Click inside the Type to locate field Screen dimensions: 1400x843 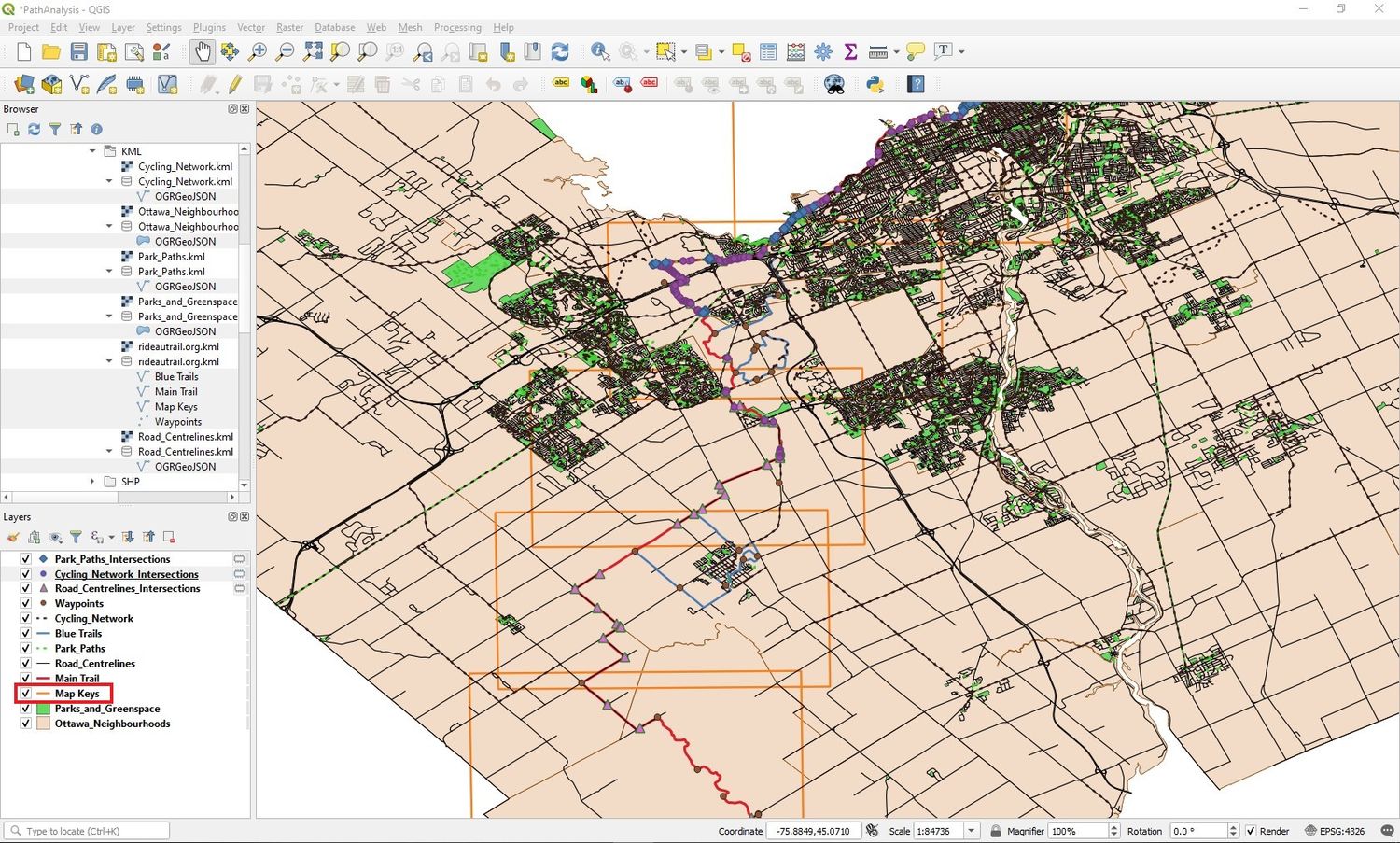[84, 830]
